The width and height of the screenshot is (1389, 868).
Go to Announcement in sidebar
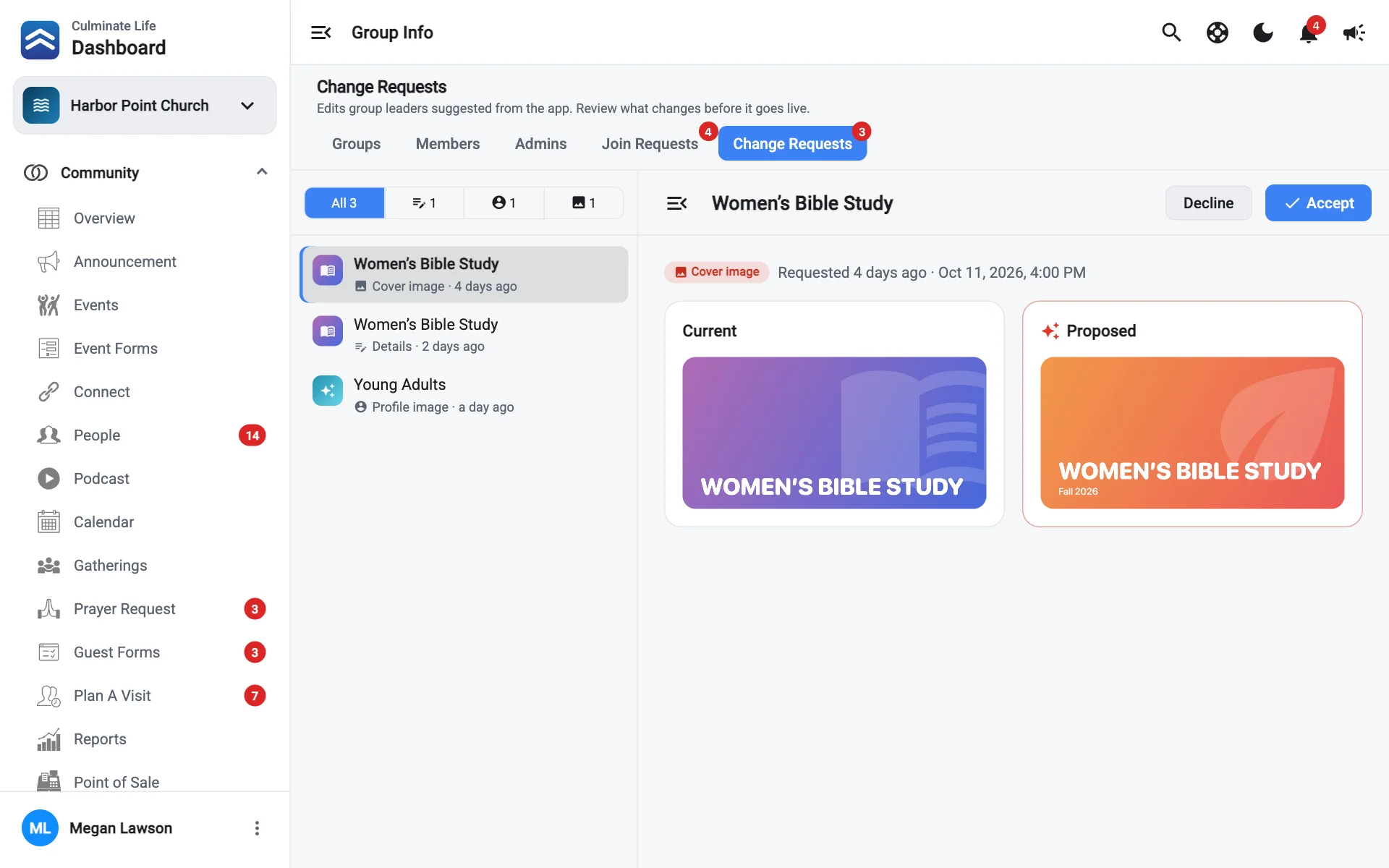[x=145, y=262]
